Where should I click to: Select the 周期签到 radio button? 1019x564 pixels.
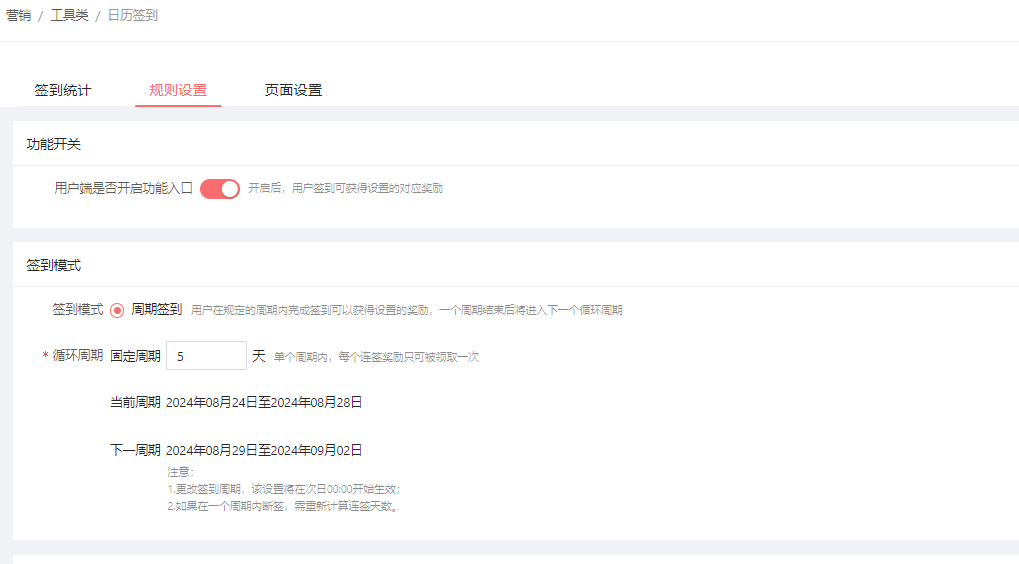coord(117,310)
